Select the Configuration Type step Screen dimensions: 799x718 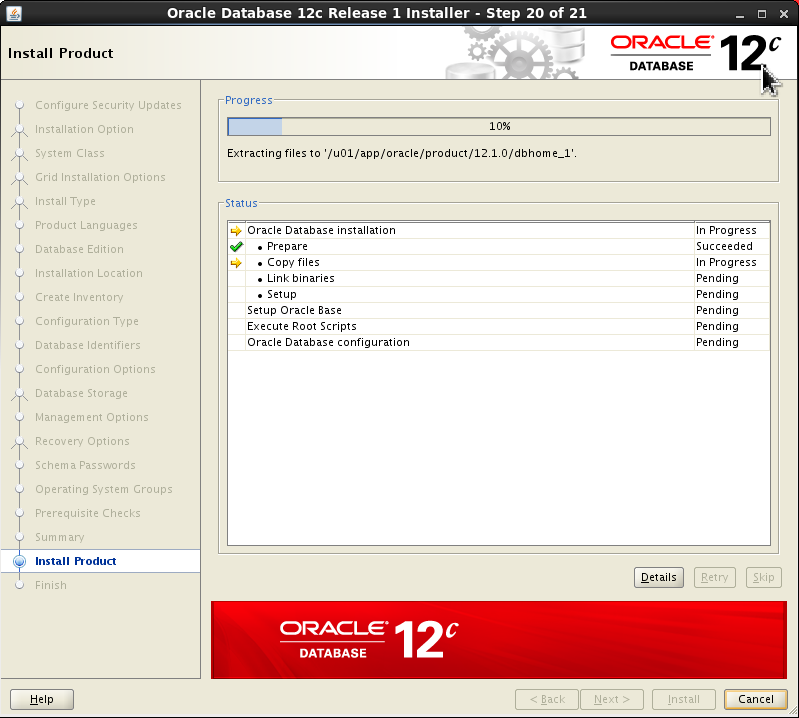click(87, 321)
